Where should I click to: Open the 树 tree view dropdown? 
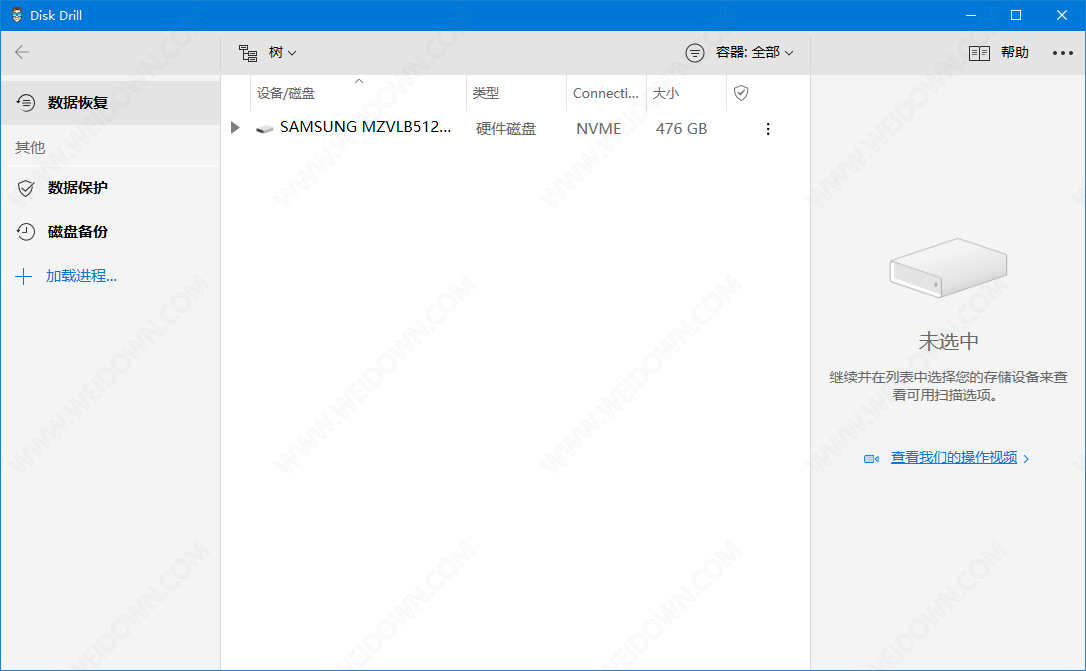coord(283,53)
